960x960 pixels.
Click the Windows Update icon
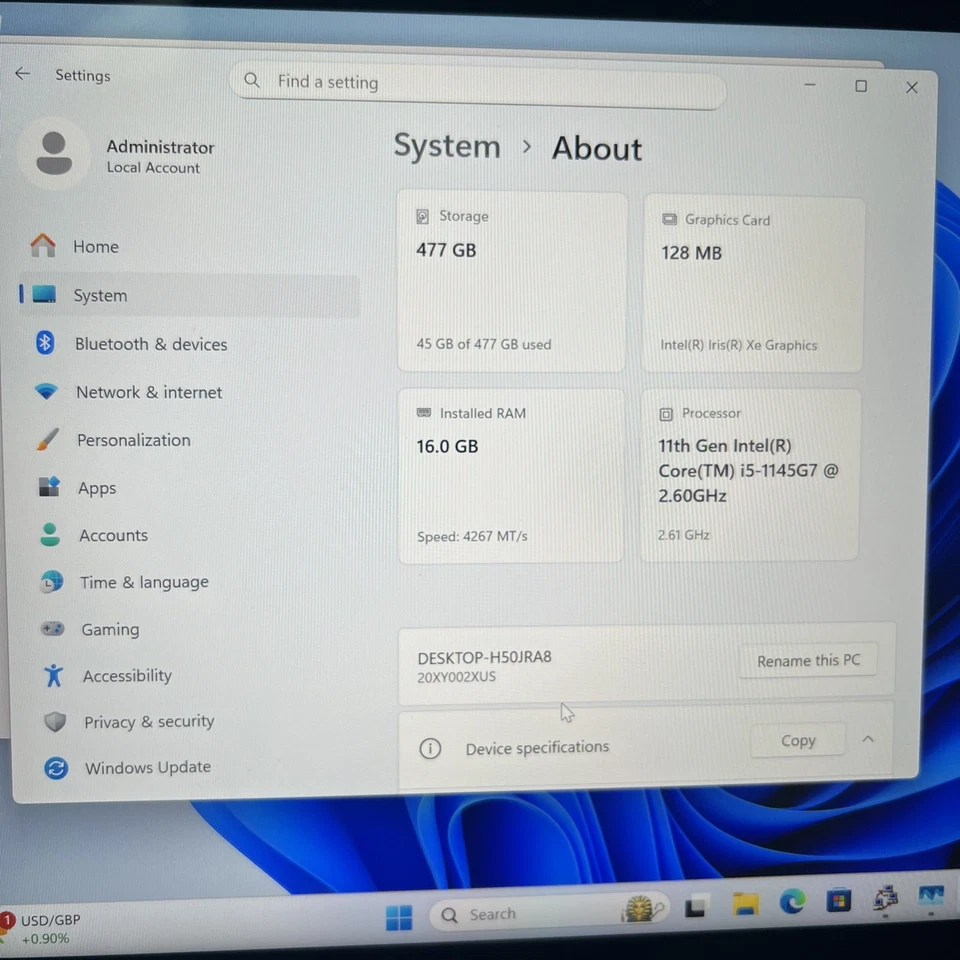coord(46,767)
